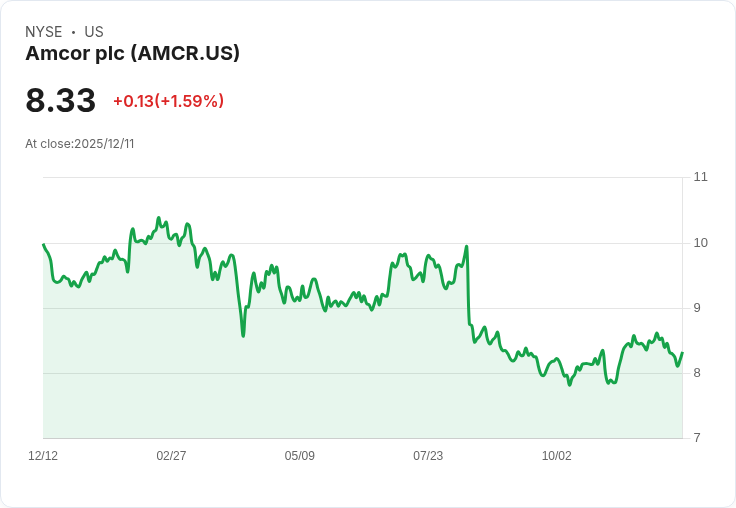Select the 12/12 date on the x-axis
Viewport: 736px width, 508px height.
[43, 456]
